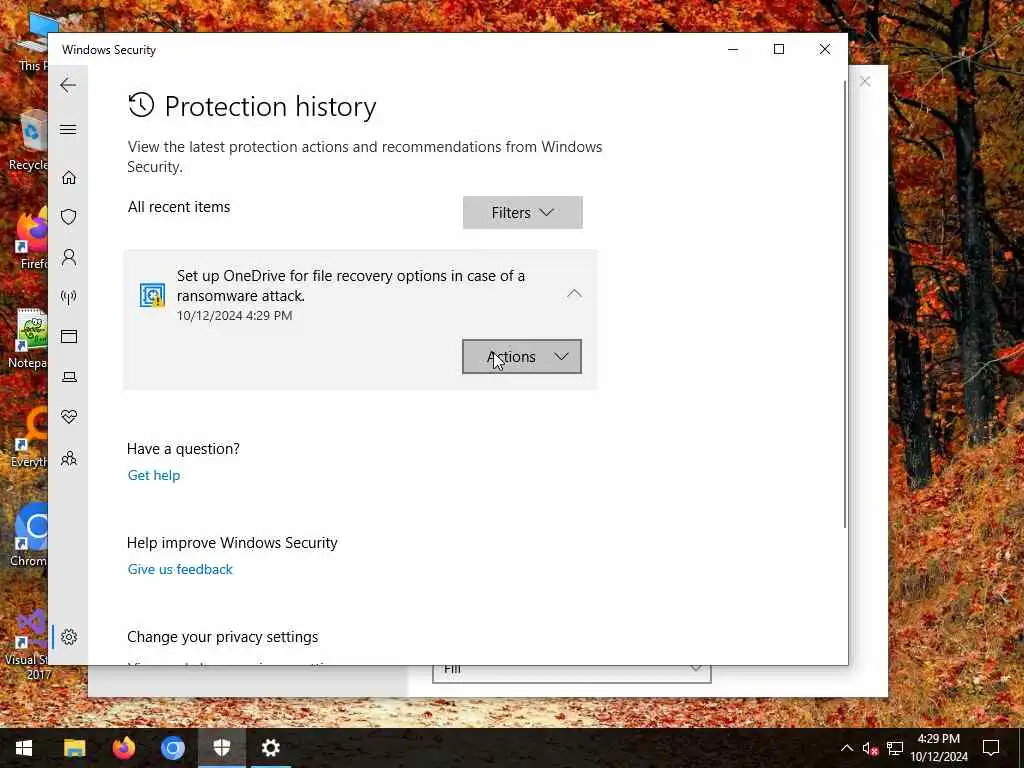Click the 10/12/2024 4:29 PM item timestamp
The height and width of the screenshot is (768, 1024).
234,315
